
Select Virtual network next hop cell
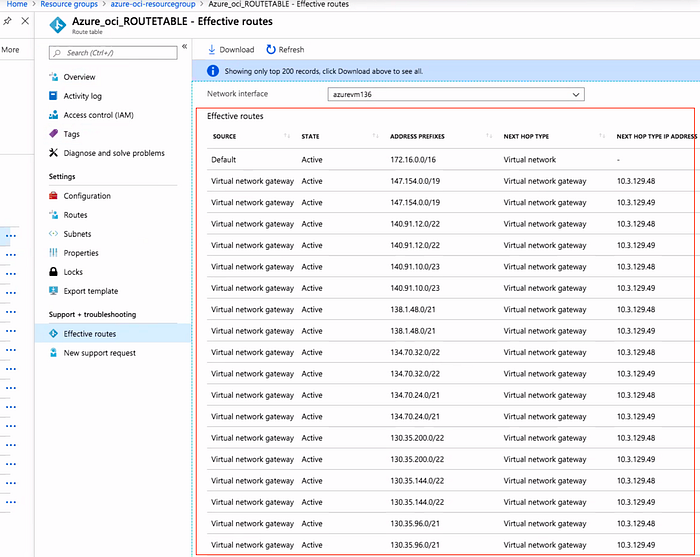(x=530, y=160)
